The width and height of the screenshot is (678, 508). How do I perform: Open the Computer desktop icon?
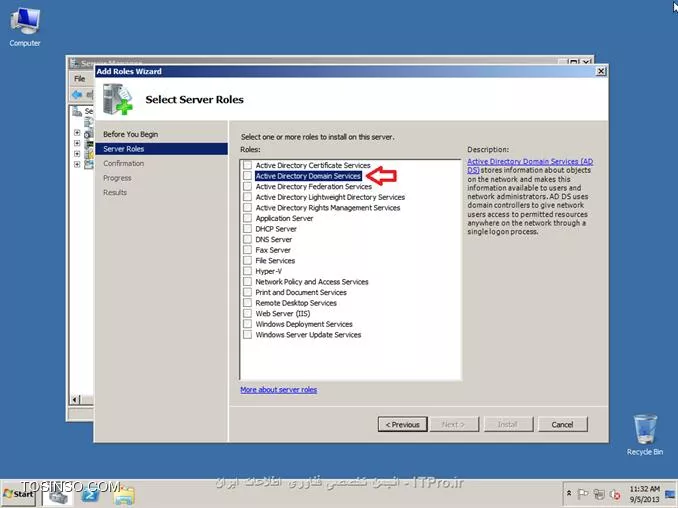25,27
